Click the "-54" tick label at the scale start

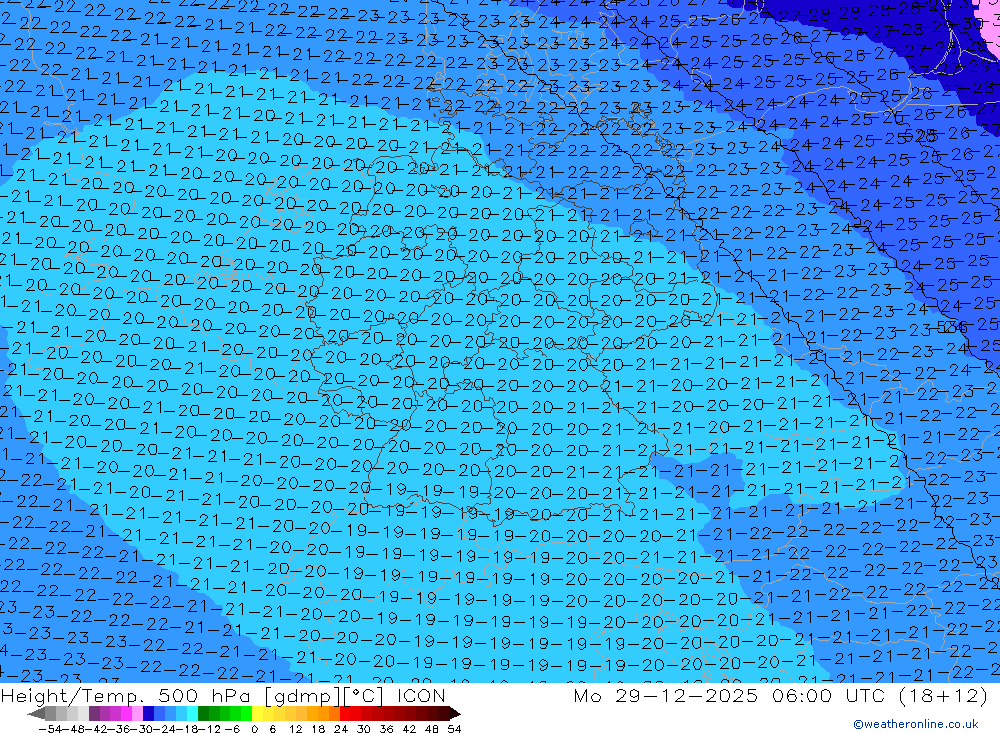click(x=51, y=729)
